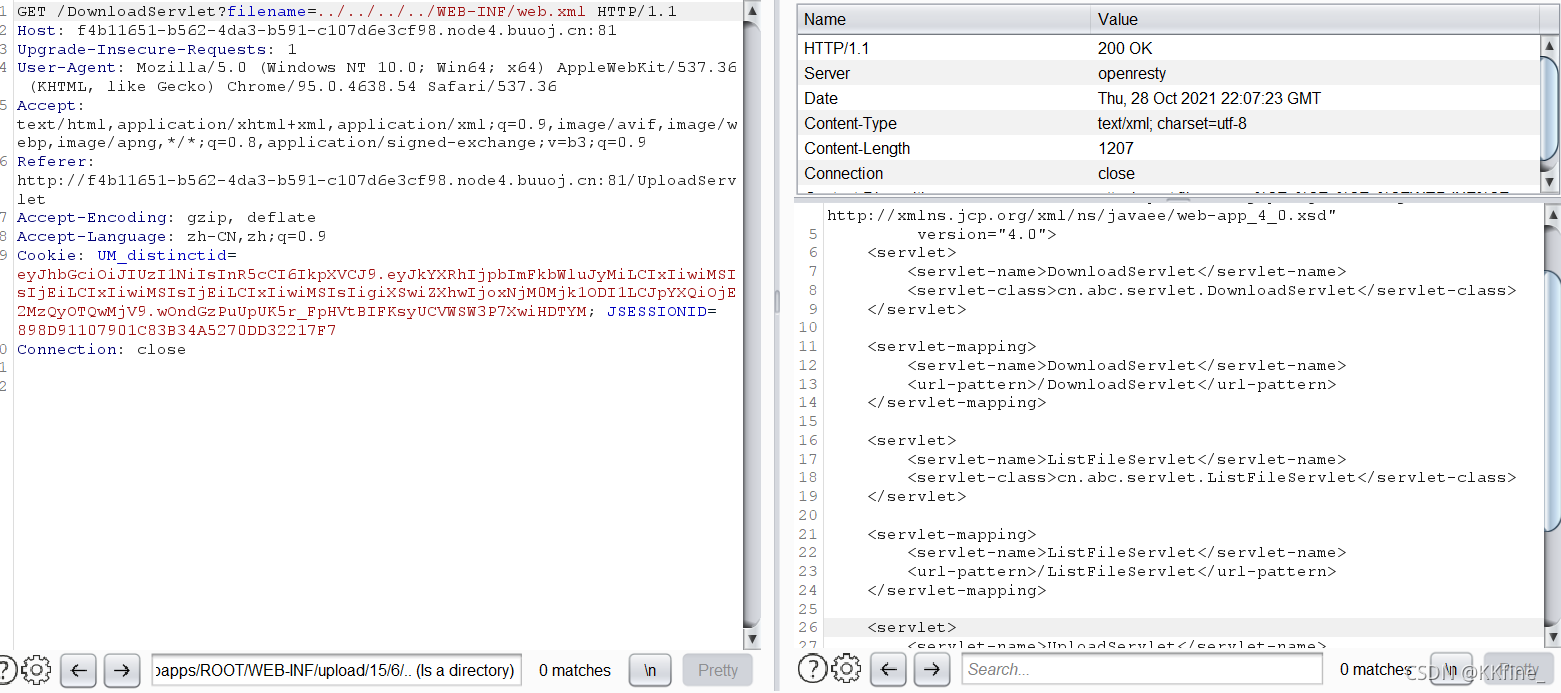Go to next match in response pane
The width and height of the screenshot is (1561, 693).
pos(932,669)
